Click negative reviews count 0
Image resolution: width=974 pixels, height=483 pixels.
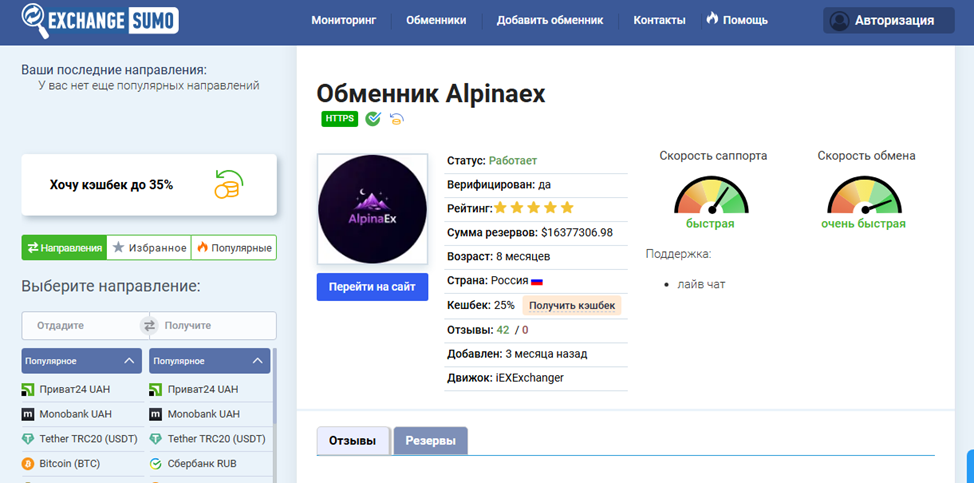[x=525, y=330]
